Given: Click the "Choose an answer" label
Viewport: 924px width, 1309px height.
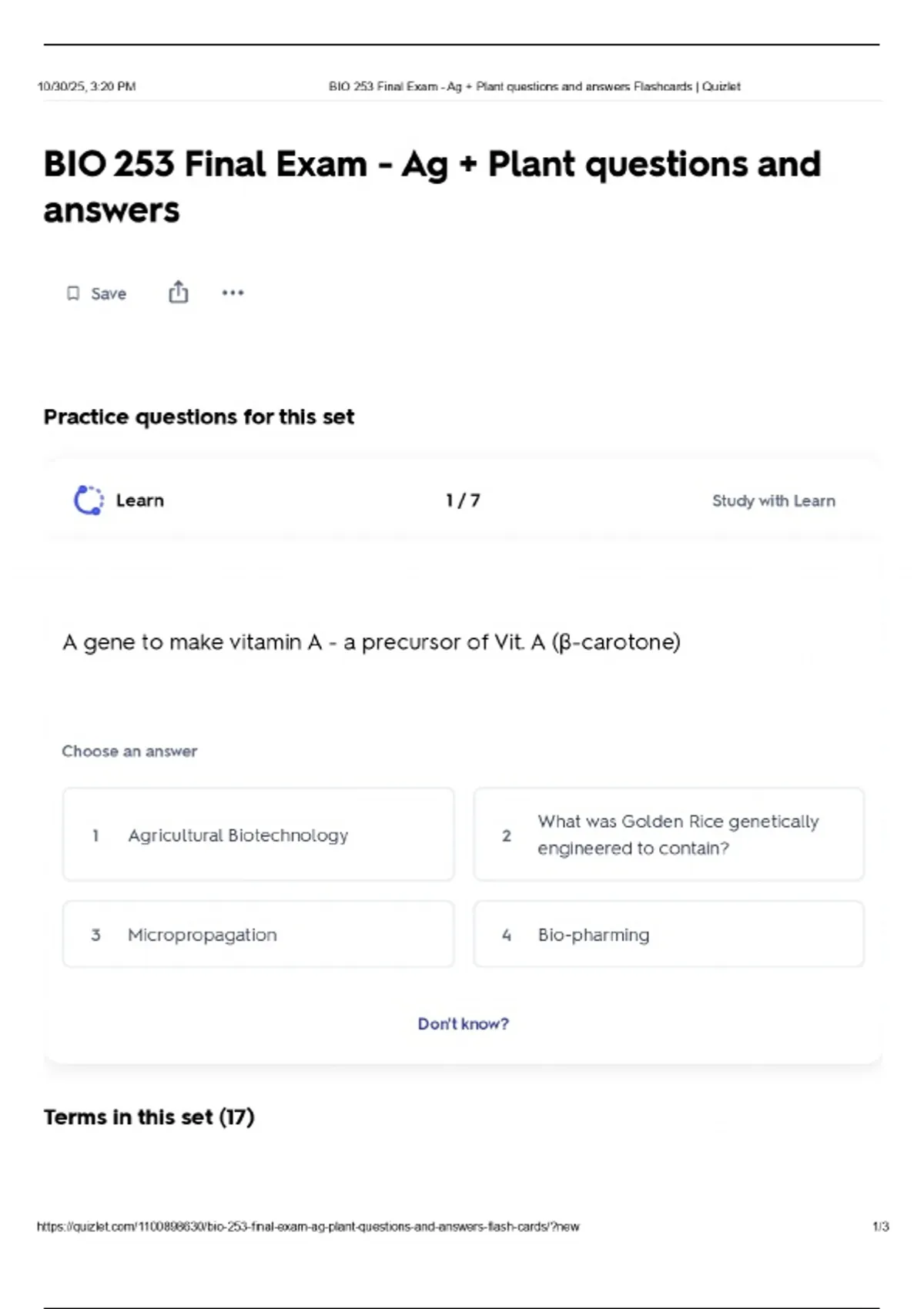Looking at the screenshot, I should (x=129, y=751).
